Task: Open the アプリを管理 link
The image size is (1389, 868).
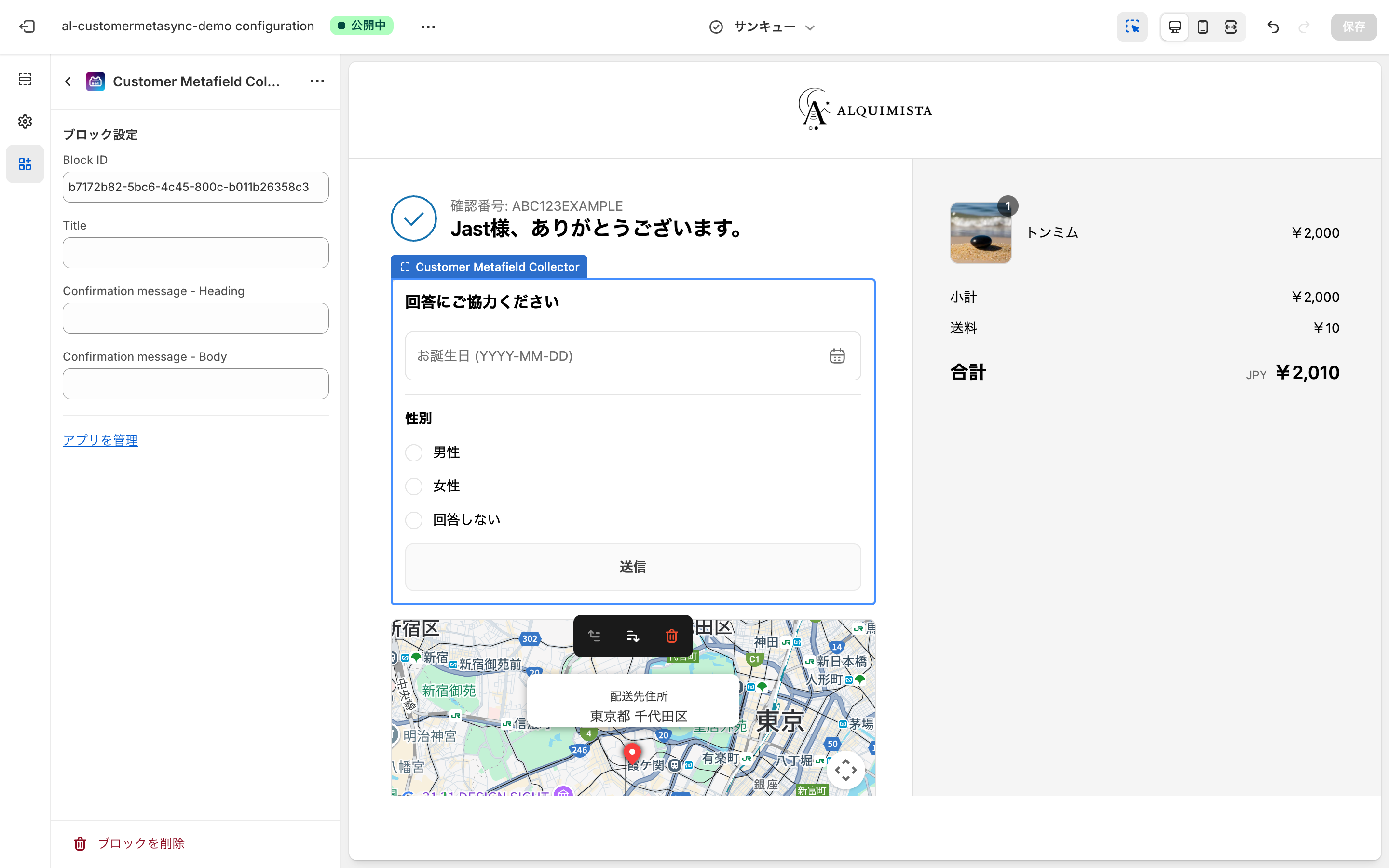Action: (100, 440)
